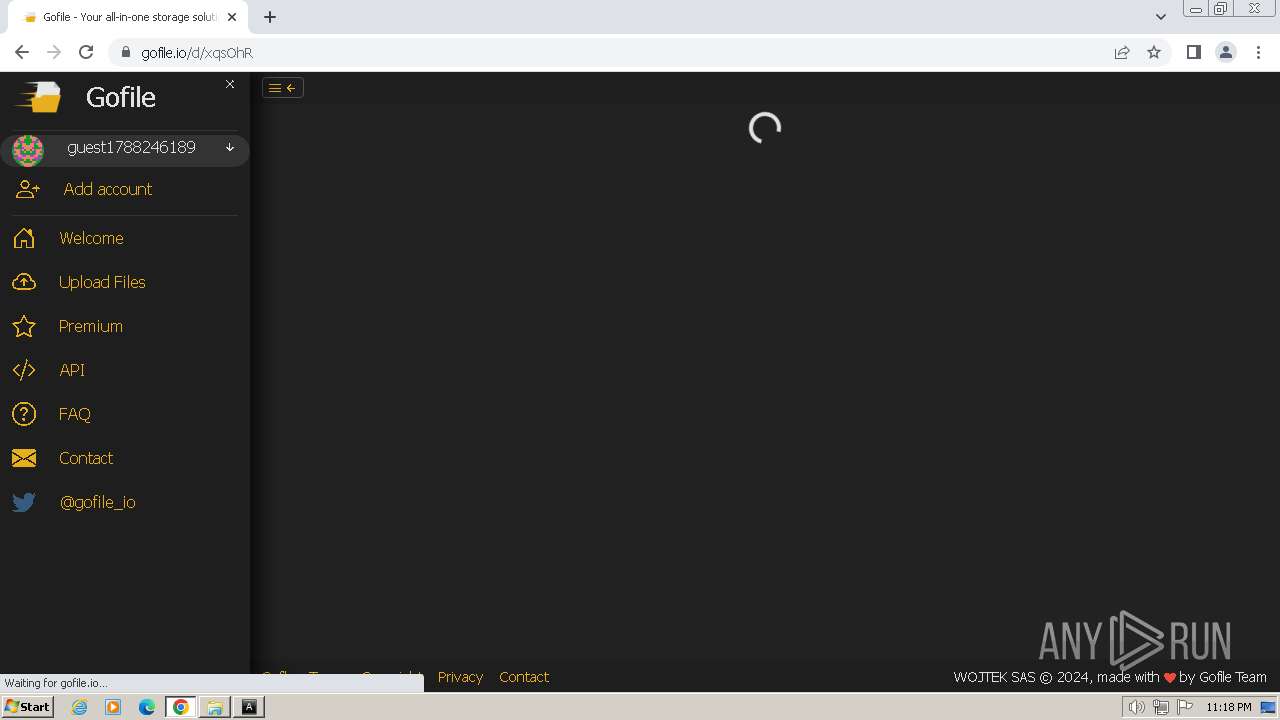Open the FAQ menu item

[75, 414]
